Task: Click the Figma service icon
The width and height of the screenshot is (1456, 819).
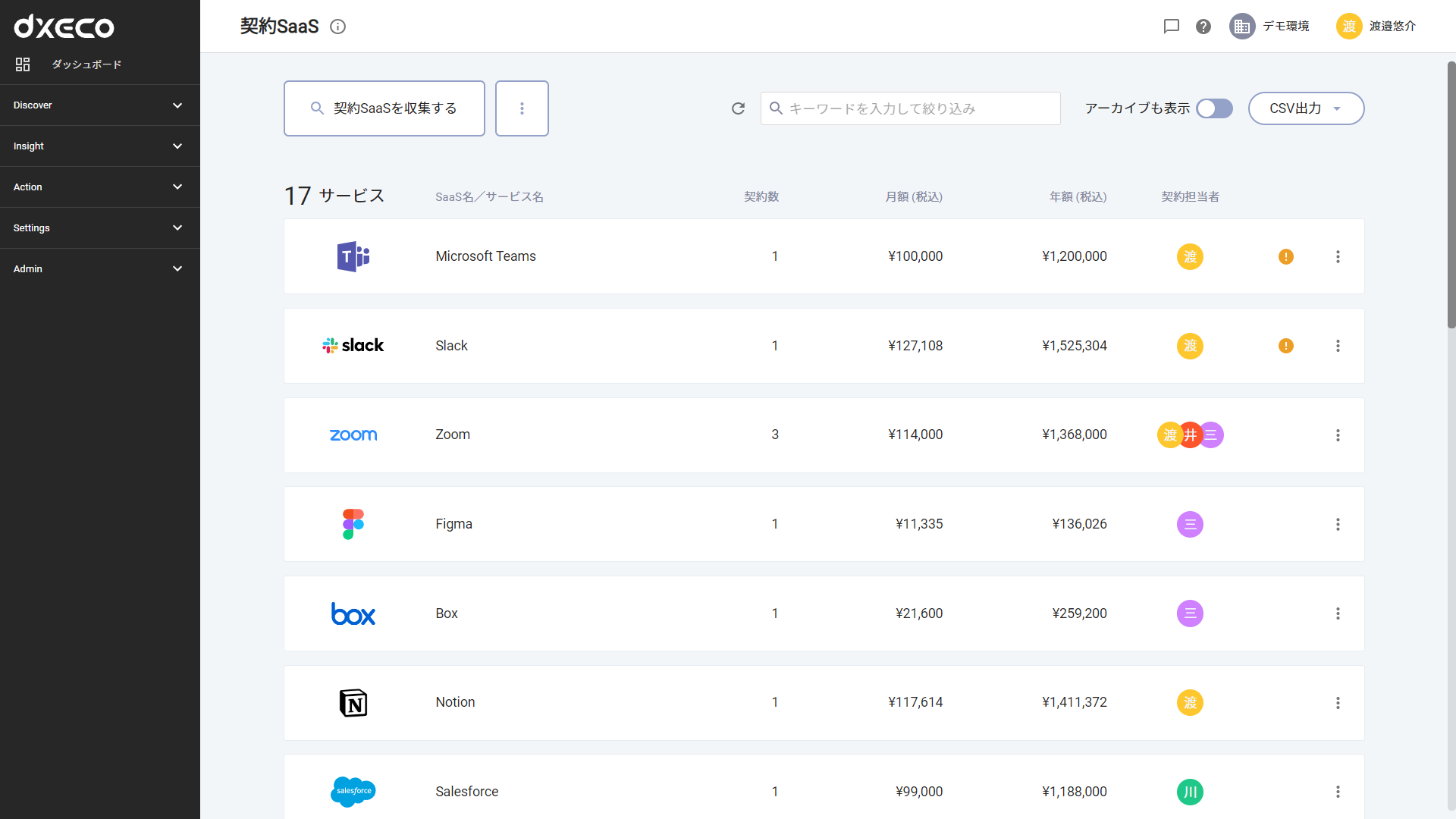Action: click(352, 524)
